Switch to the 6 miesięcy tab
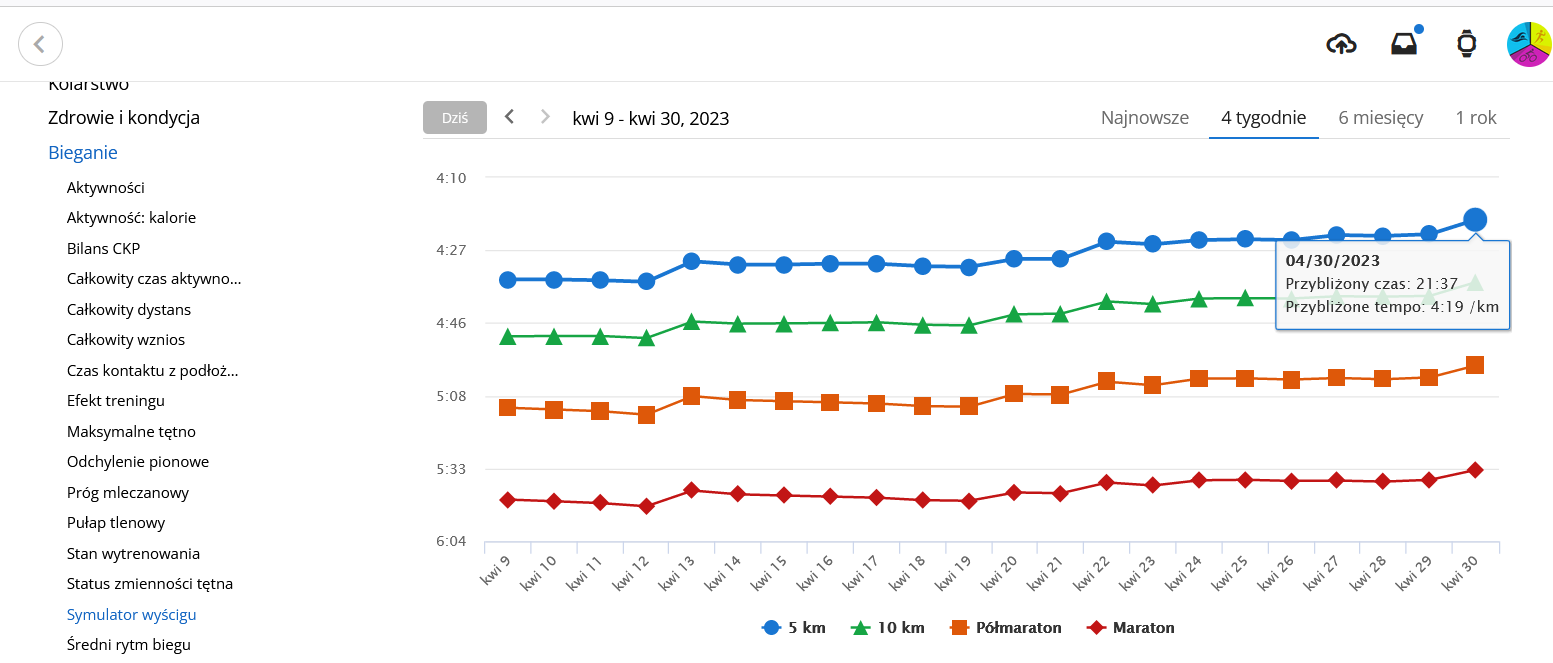1553x663 pixels. pos(1380,118)
